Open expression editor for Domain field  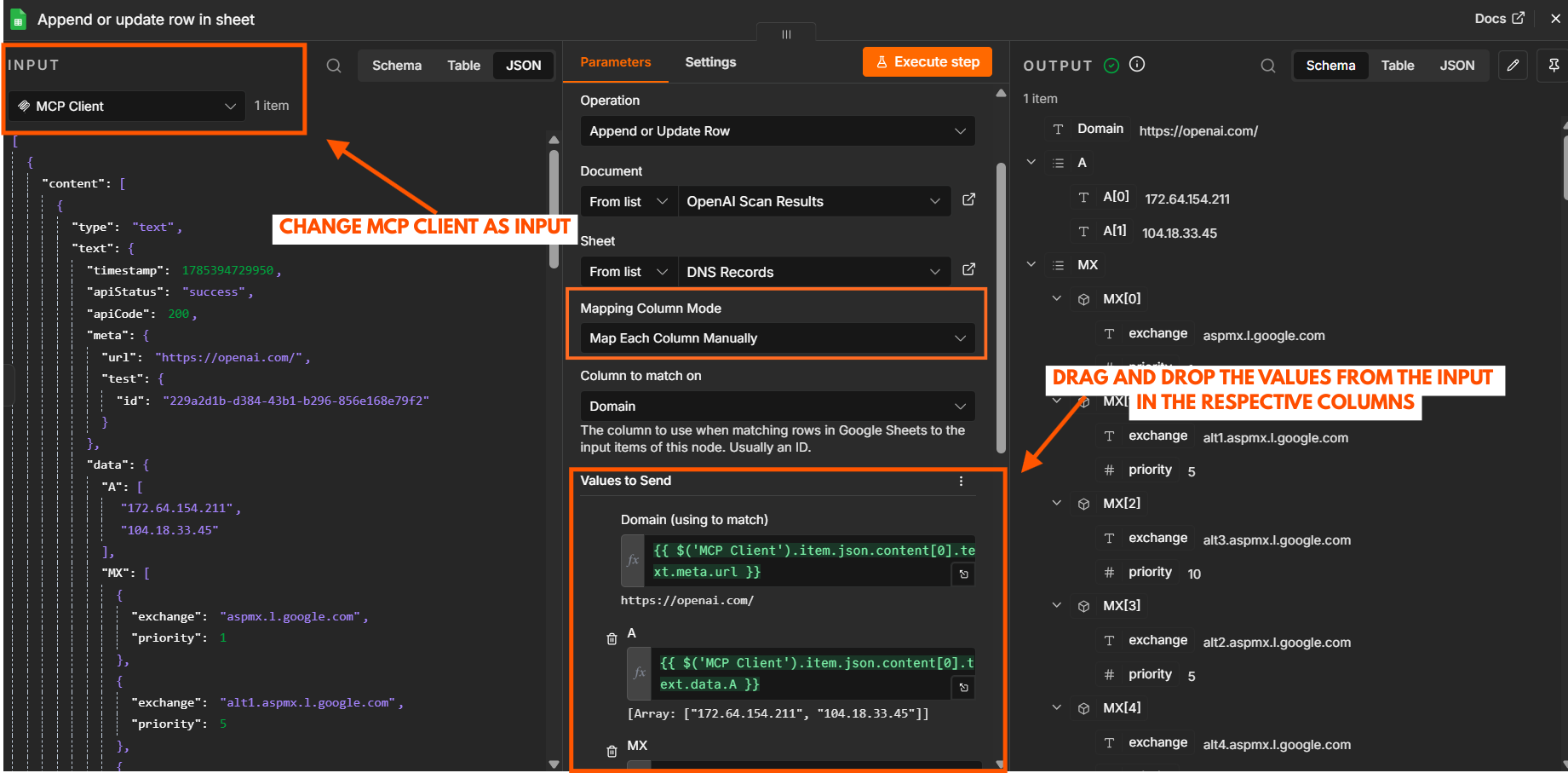point(963,574)
